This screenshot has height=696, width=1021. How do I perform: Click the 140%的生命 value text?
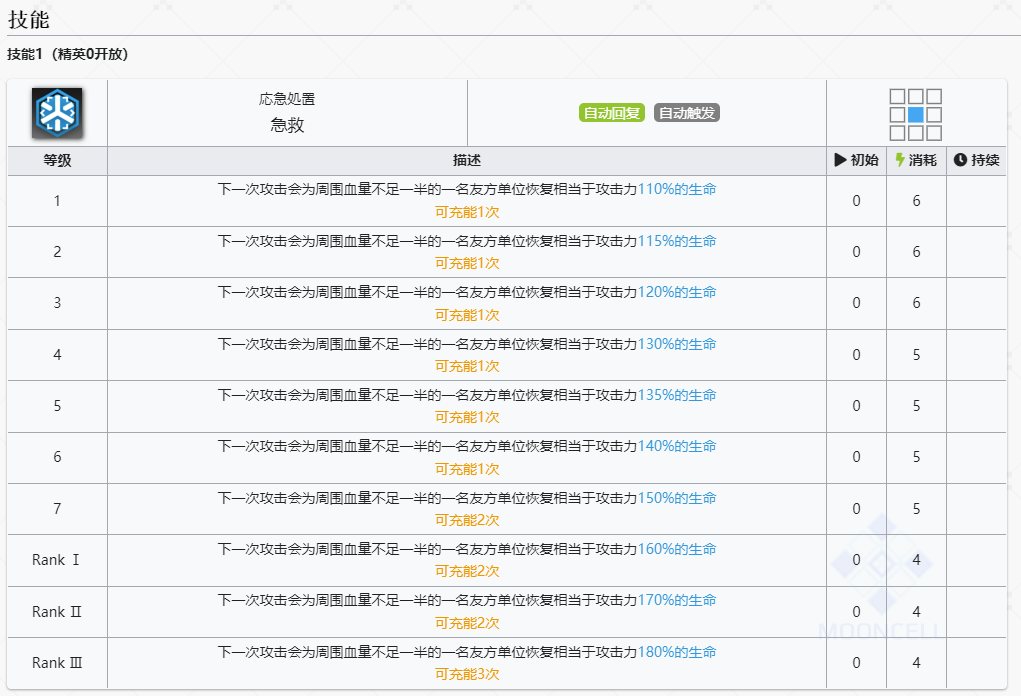pos(677,446)
